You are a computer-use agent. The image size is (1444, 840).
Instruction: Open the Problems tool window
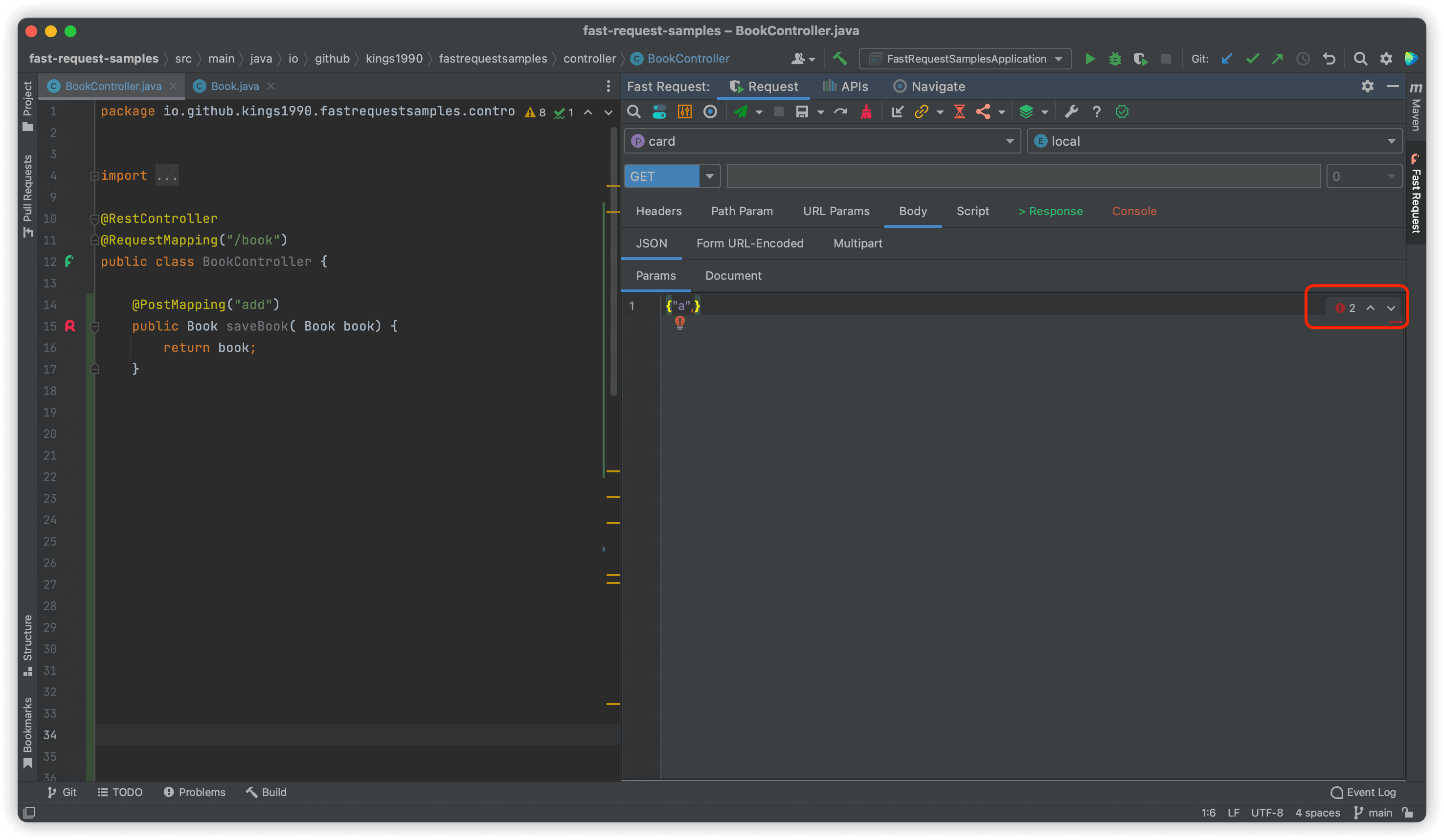(194, 792)
